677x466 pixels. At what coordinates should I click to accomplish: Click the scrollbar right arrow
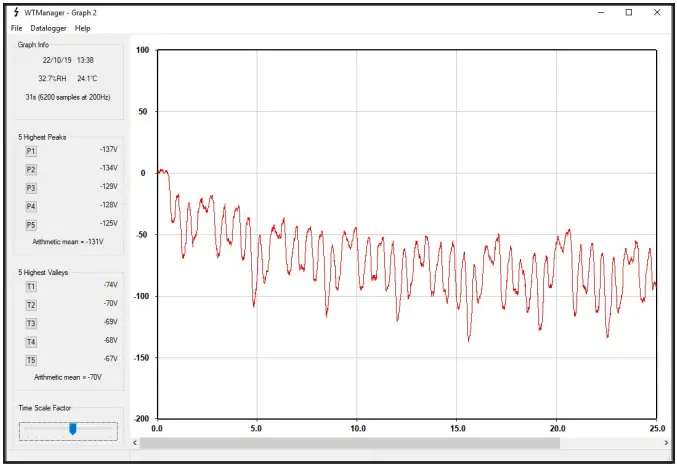[666, 443]
